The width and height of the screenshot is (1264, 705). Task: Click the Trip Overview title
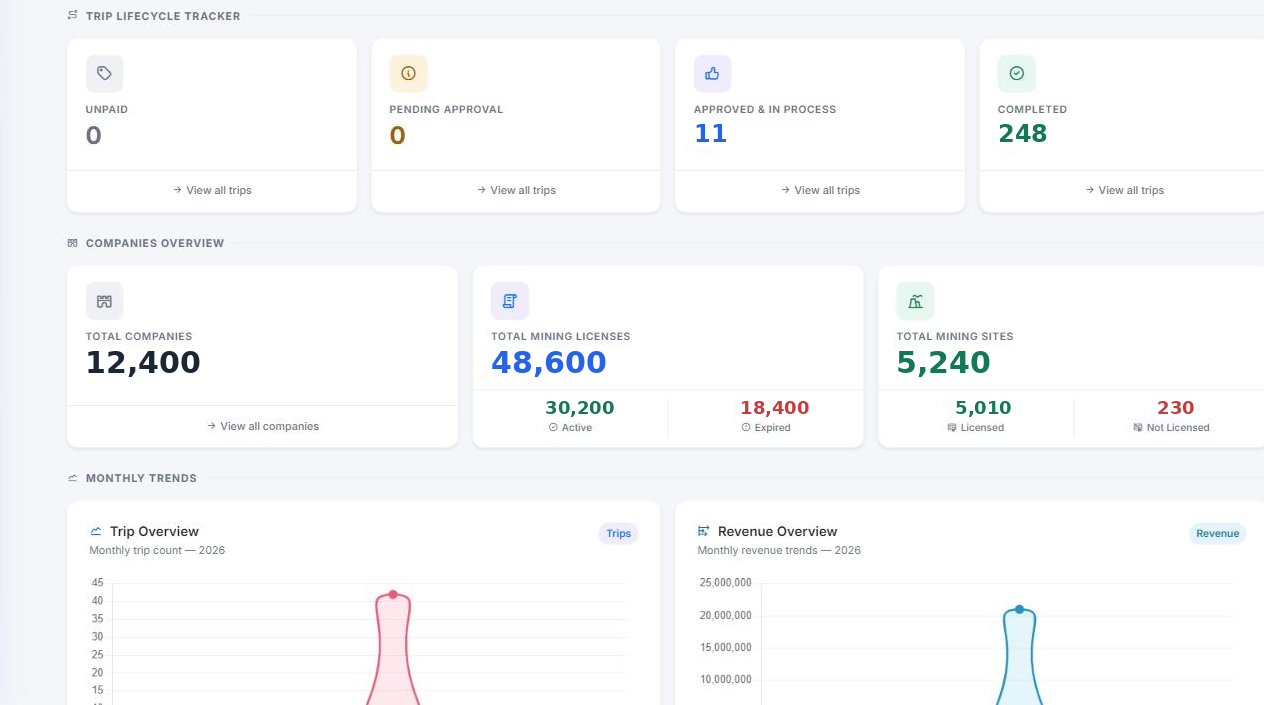(154, 531)
